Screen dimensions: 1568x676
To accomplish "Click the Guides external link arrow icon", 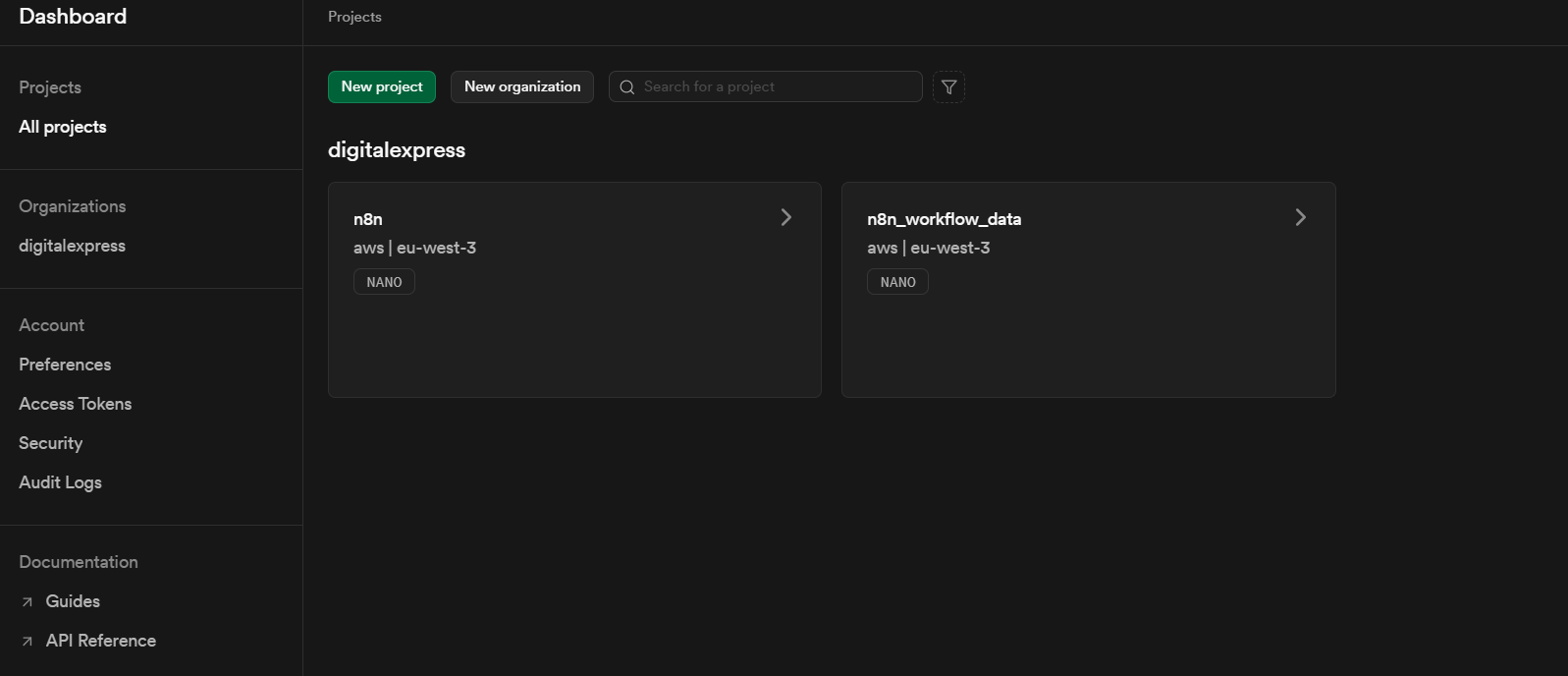I will pyautogui.click(x=27, y=602).
